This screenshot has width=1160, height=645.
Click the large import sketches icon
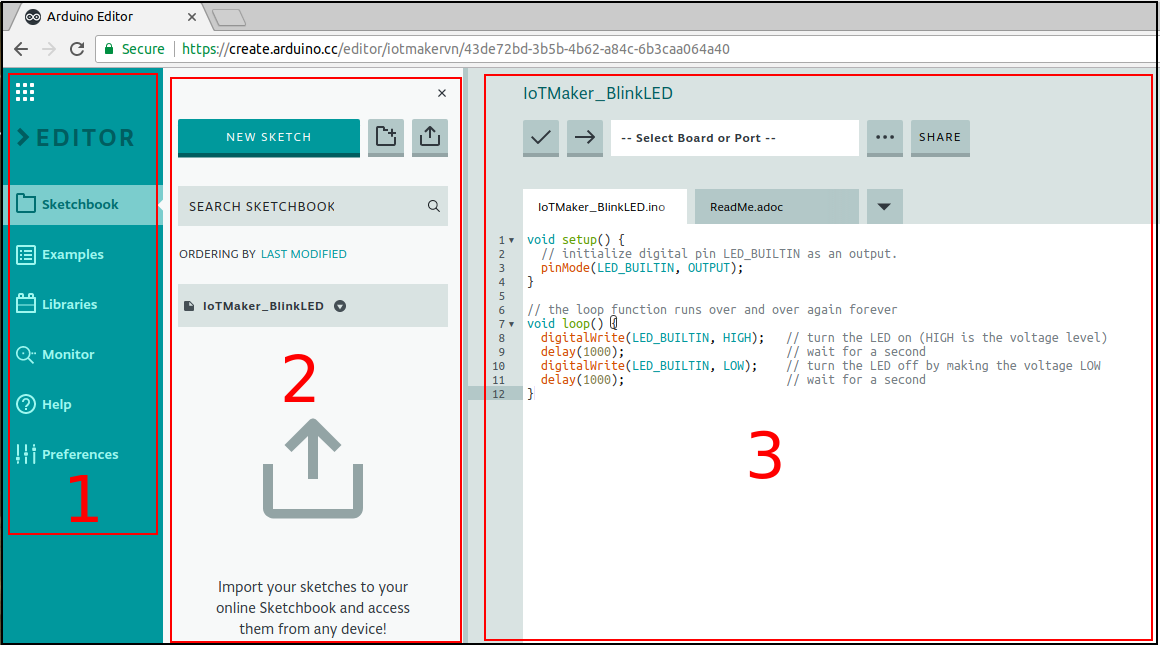pos(313,468)
